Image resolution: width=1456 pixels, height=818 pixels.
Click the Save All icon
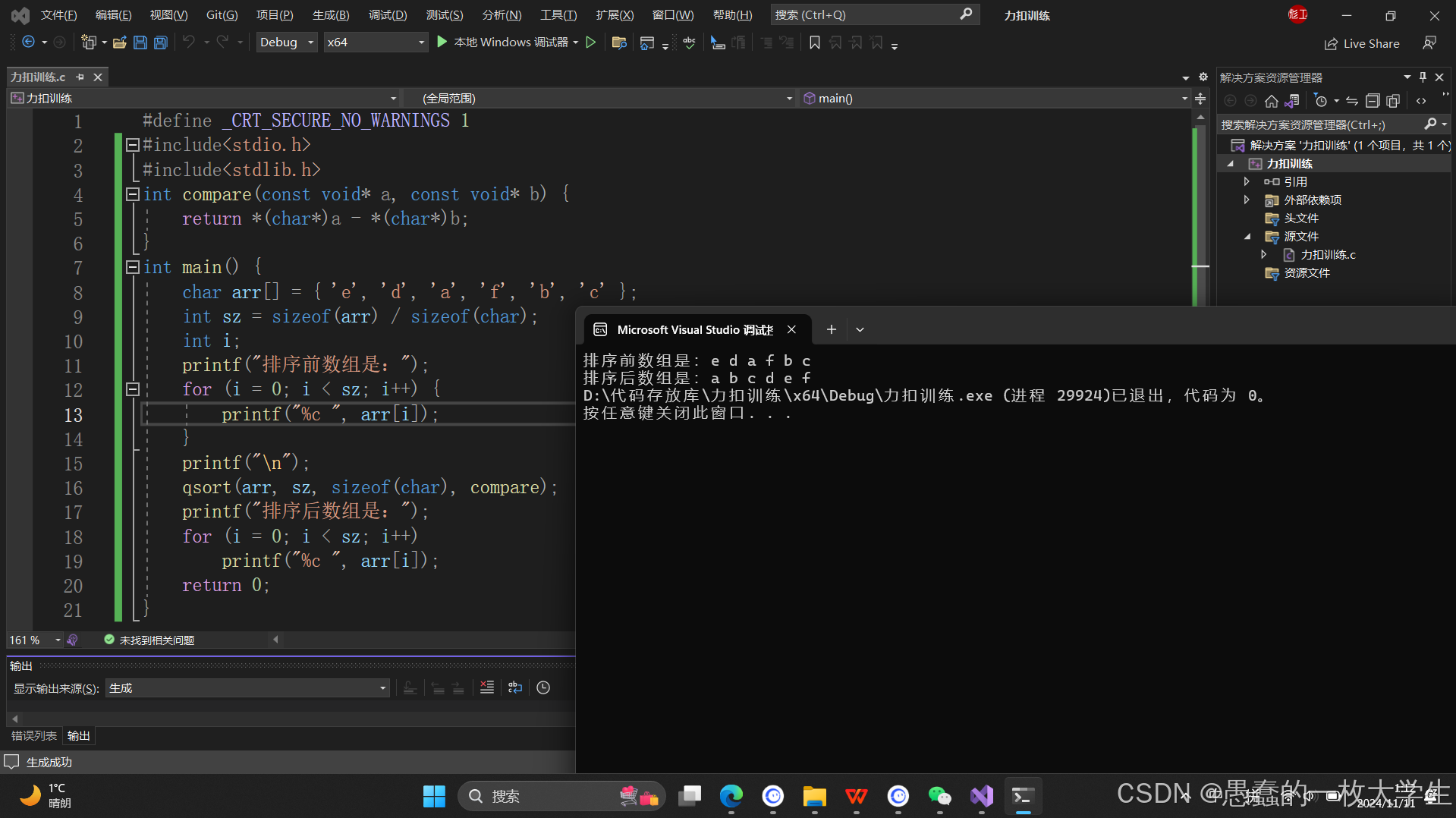[x=161, y=42]
